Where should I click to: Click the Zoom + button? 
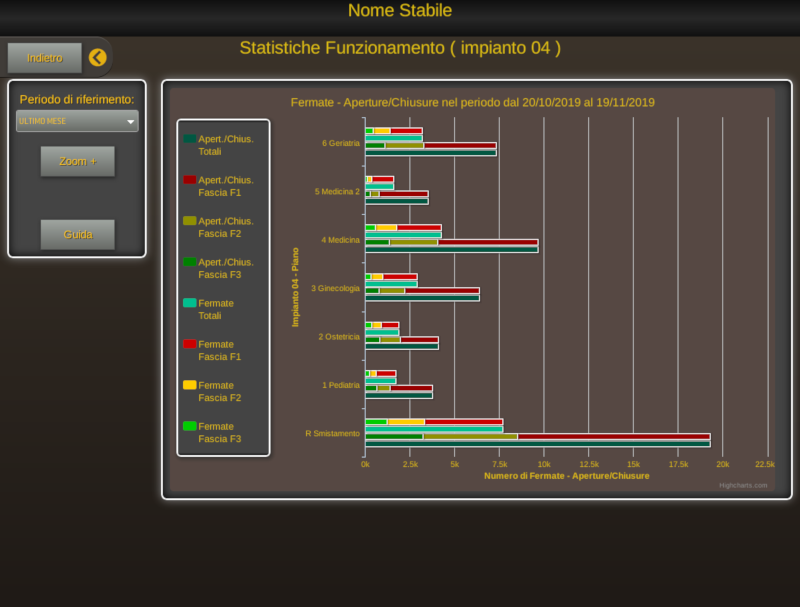pyautogui.click(x=78, y=161)
